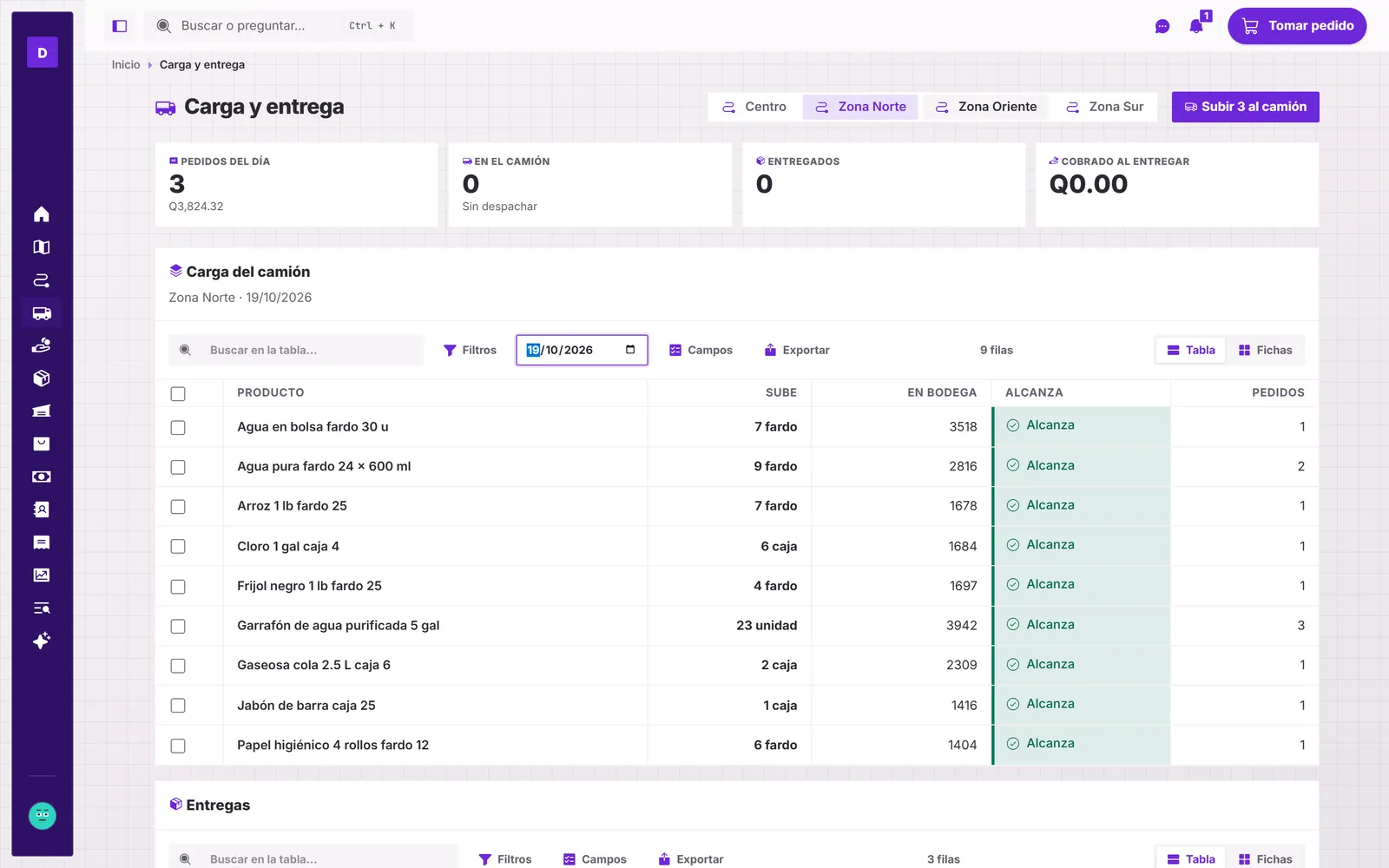Click the Tomar pedido button
Screen dimensions: 1389x868
click(1297, 26)
